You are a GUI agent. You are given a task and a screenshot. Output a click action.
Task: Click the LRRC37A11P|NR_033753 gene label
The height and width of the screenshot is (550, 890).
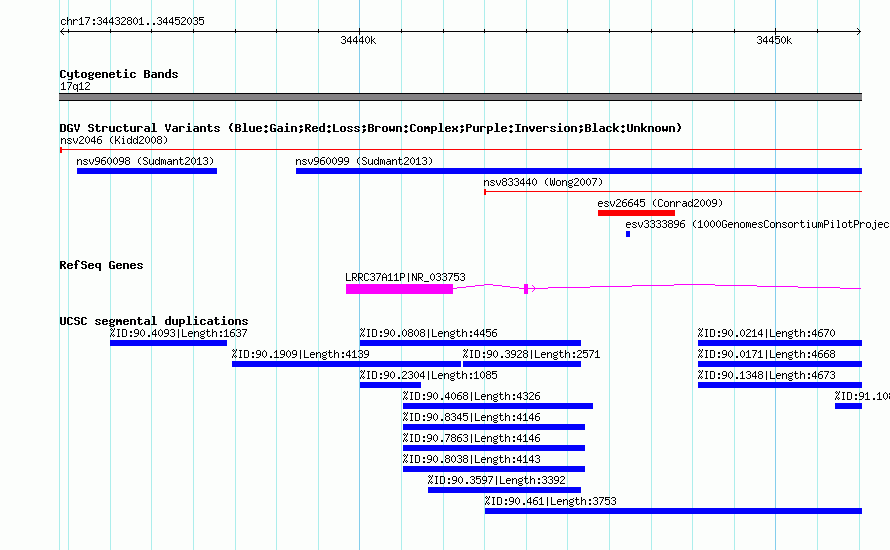(405, 277)
